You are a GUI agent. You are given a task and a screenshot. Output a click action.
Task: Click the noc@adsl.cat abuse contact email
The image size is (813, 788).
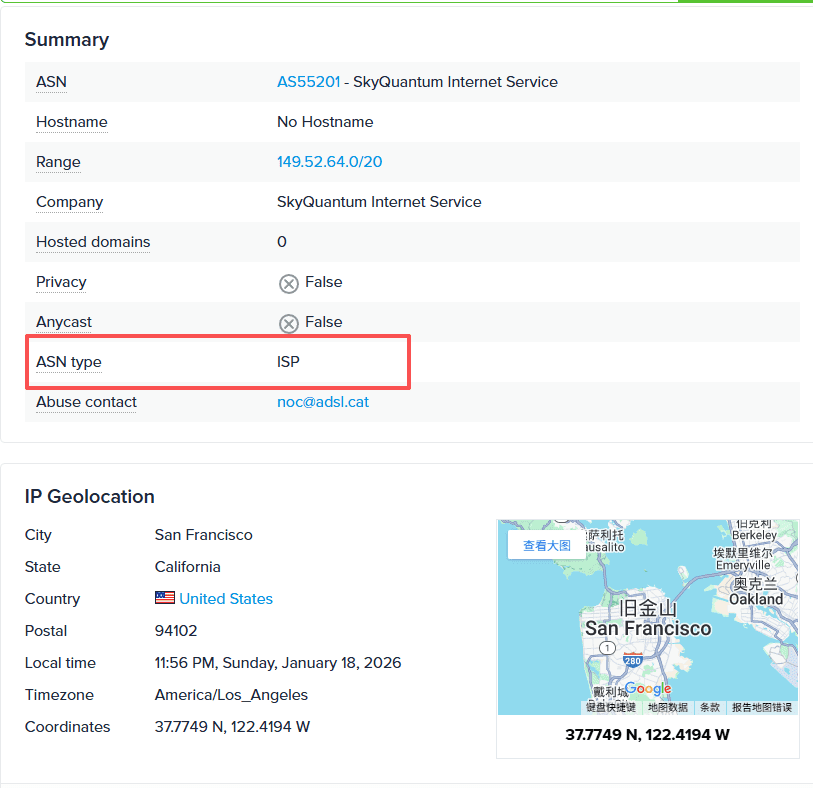pos(322,402)
